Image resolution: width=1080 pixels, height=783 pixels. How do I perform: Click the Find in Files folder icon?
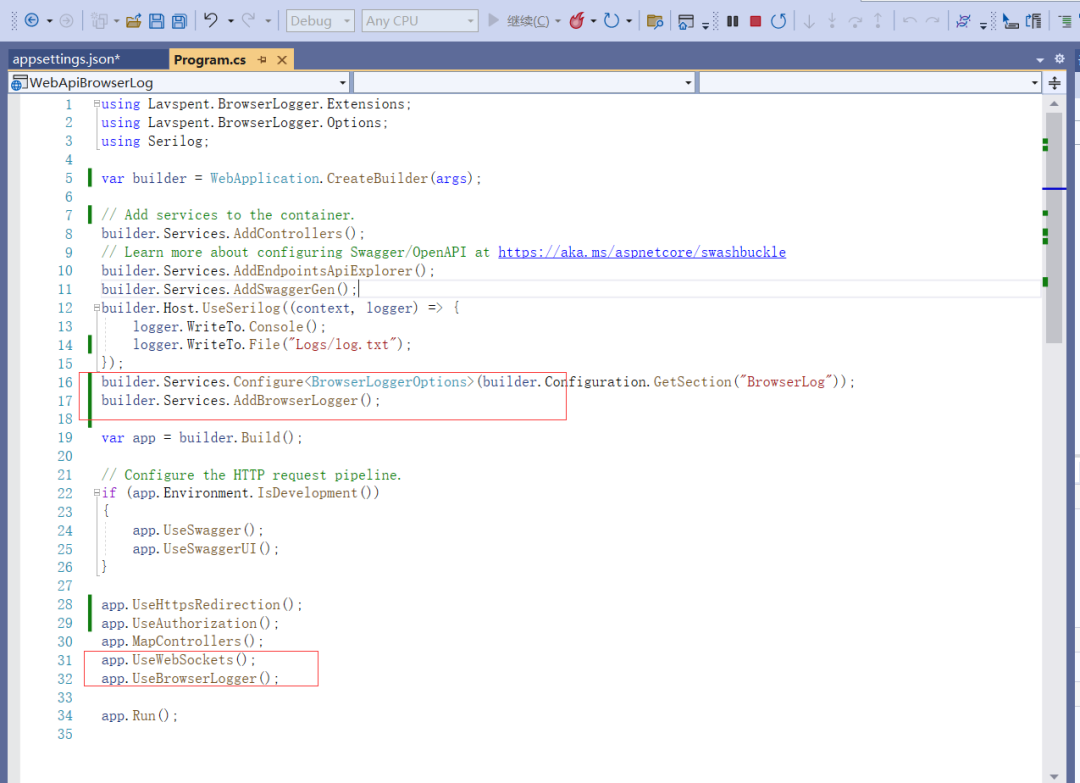655,21
